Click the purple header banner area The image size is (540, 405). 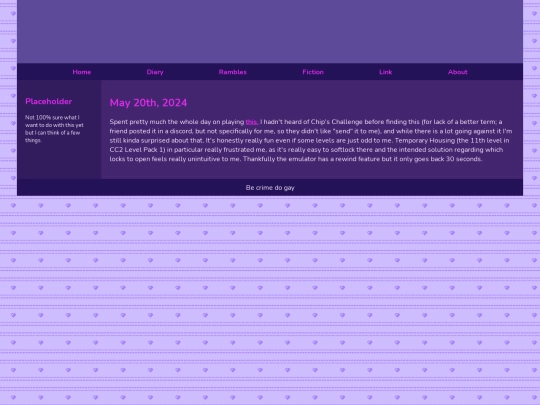pos(270,31)
